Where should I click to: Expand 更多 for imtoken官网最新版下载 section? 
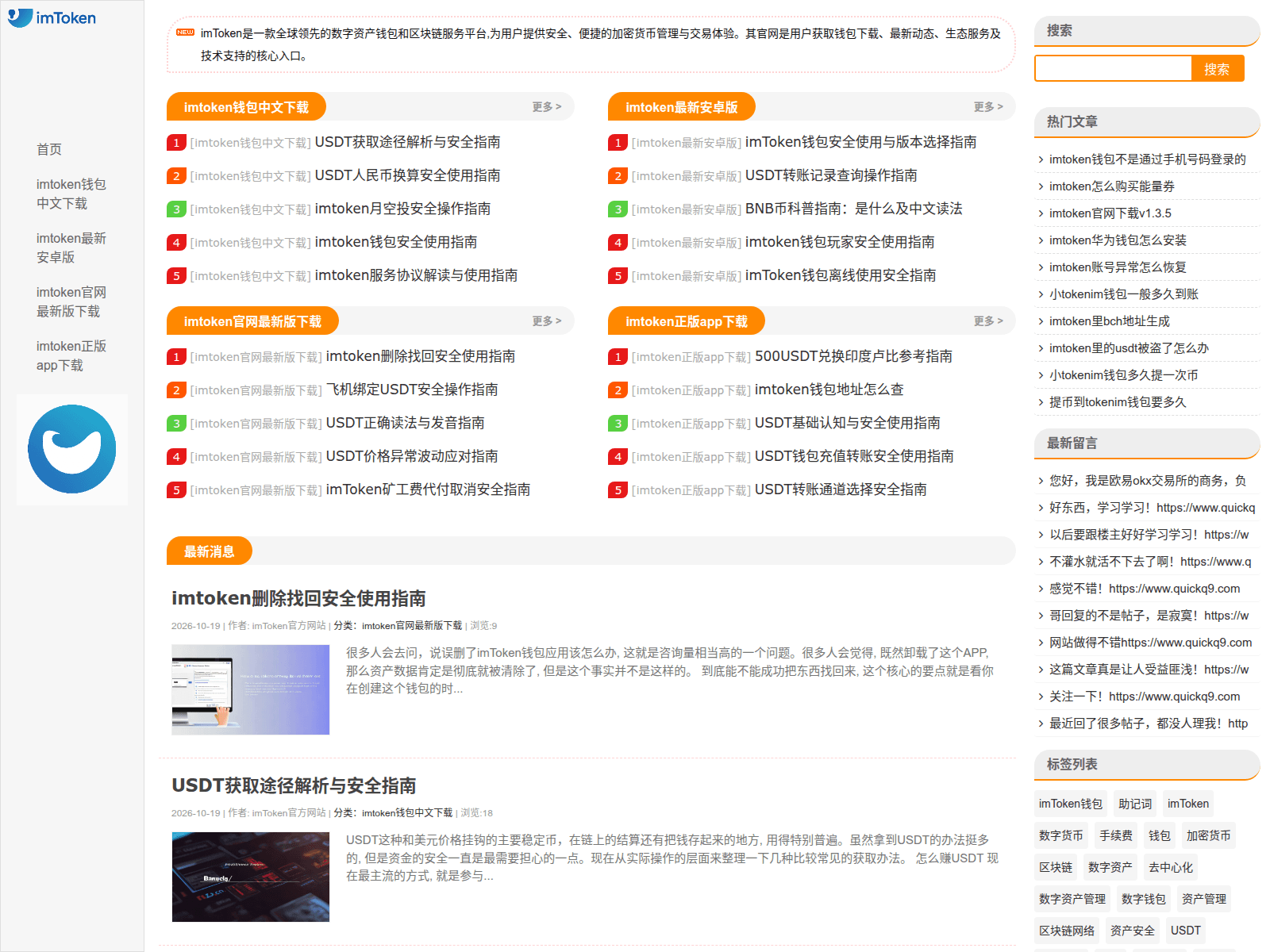547,321
